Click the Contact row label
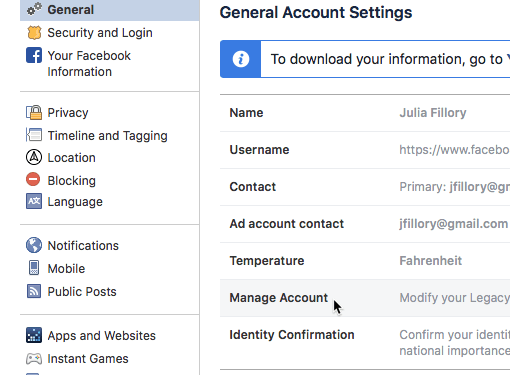This screenshot has width=510, height=375. tap(253, 187)
